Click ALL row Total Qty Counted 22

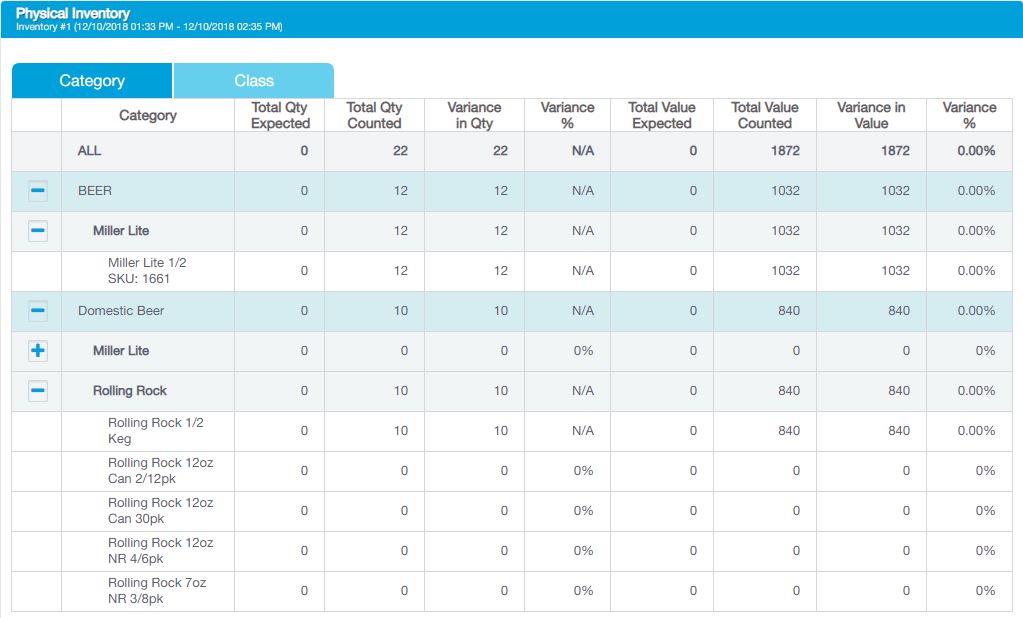(400, 151)
